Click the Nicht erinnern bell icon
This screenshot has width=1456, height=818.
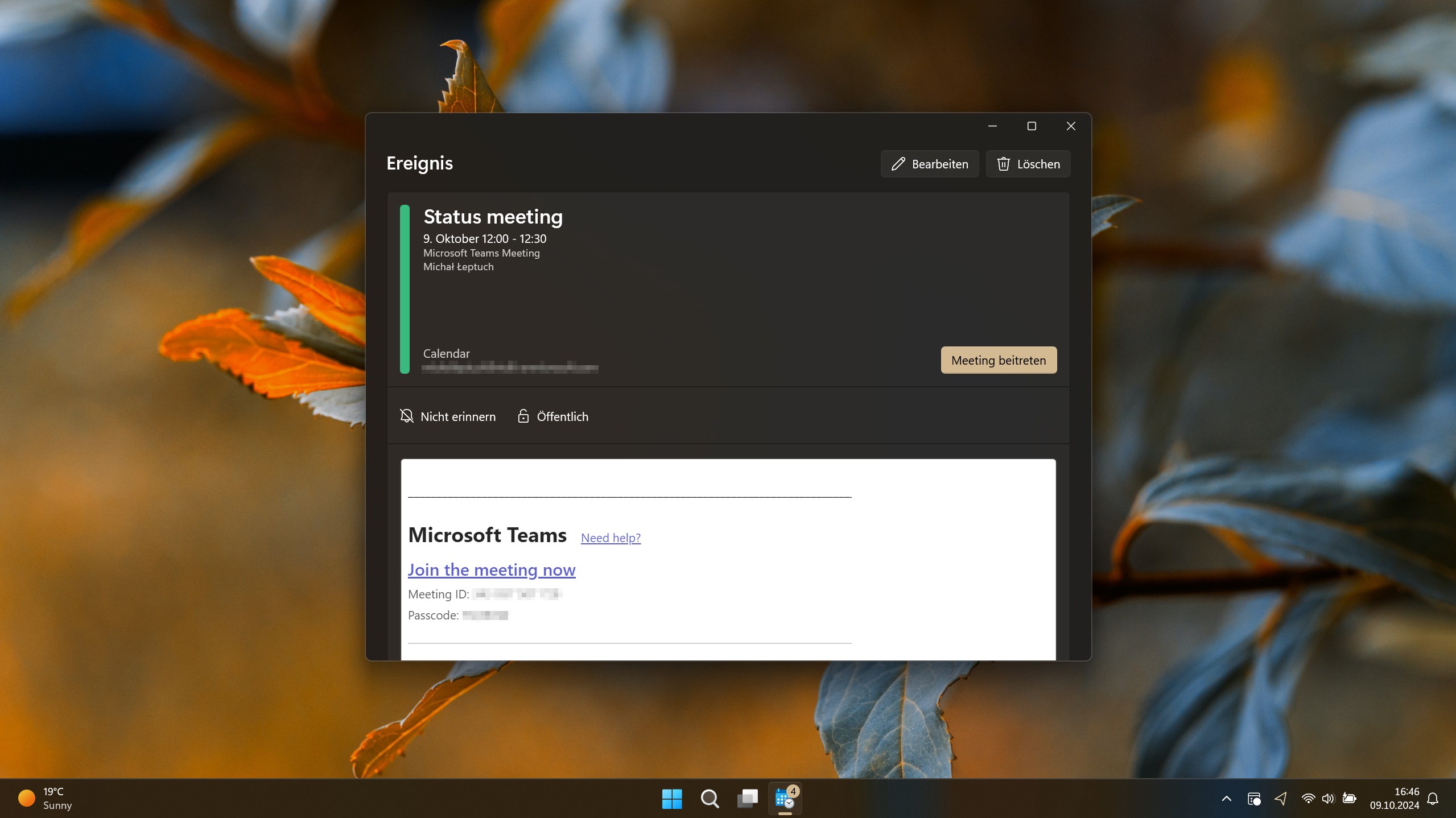click(406, 416)
